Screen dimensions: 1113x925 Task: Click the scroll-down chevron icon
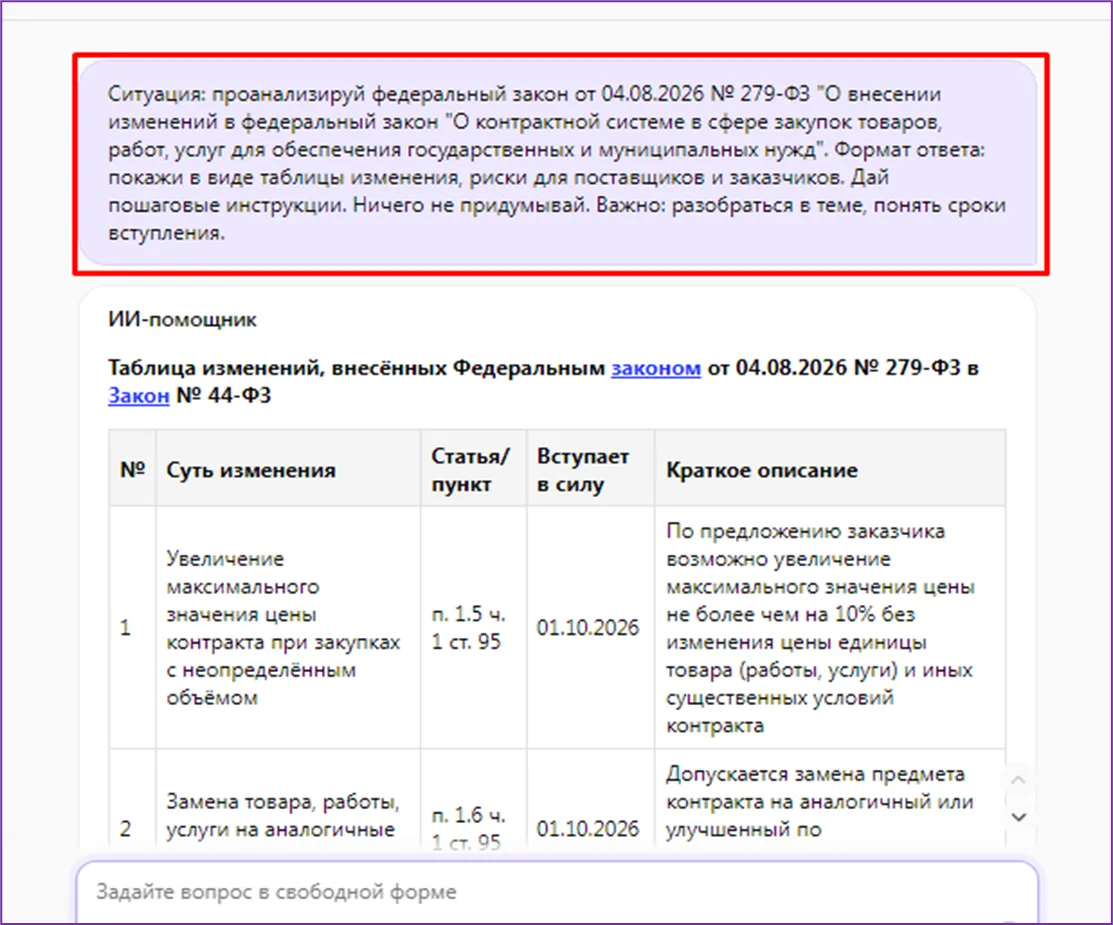(1019, 817)
